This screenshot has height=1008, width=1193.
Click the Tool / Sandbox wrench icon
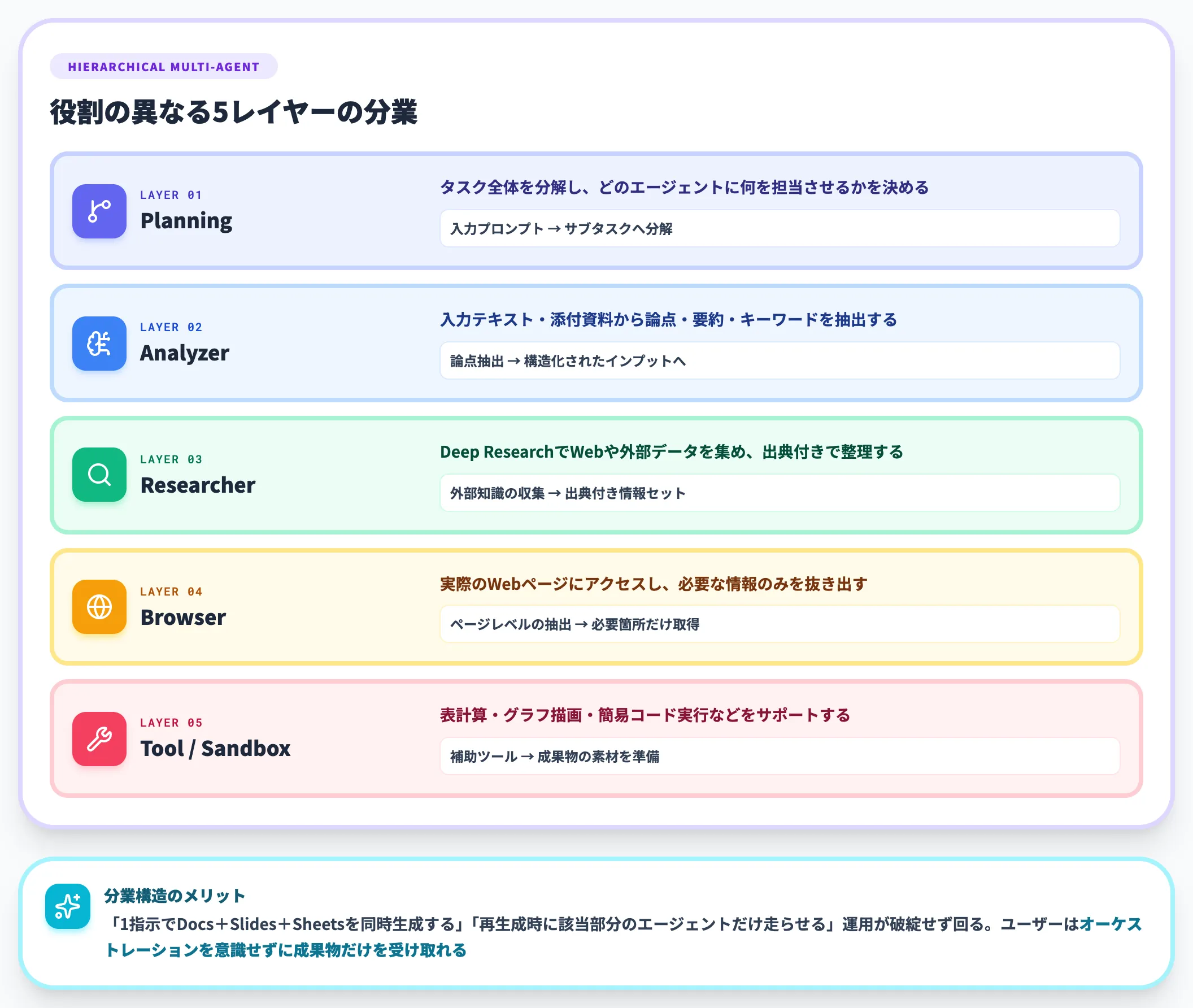tap(99, 739)
